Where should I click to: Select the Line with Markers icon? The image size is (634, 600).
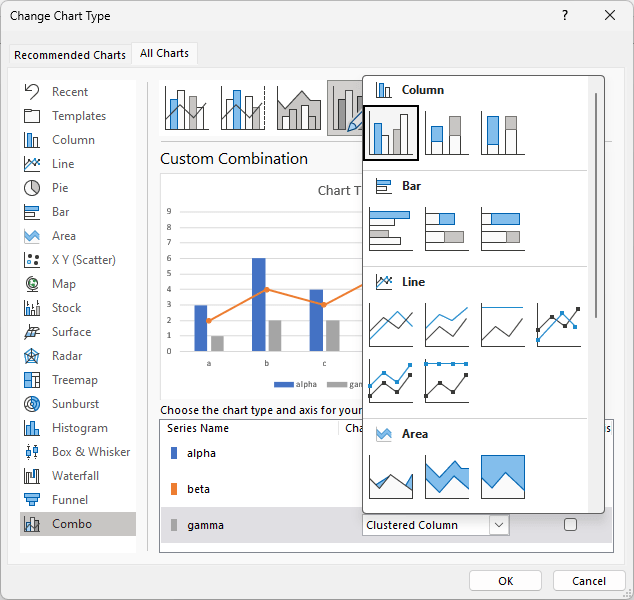tap(558, 325)
